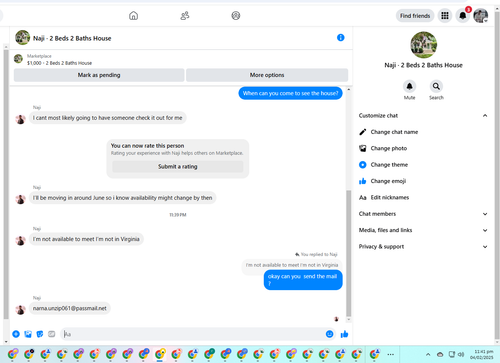The height and width of the screenshot is (363, 500).
Task: Click the Search magnifier in the right panel
Action: point(436,87)
